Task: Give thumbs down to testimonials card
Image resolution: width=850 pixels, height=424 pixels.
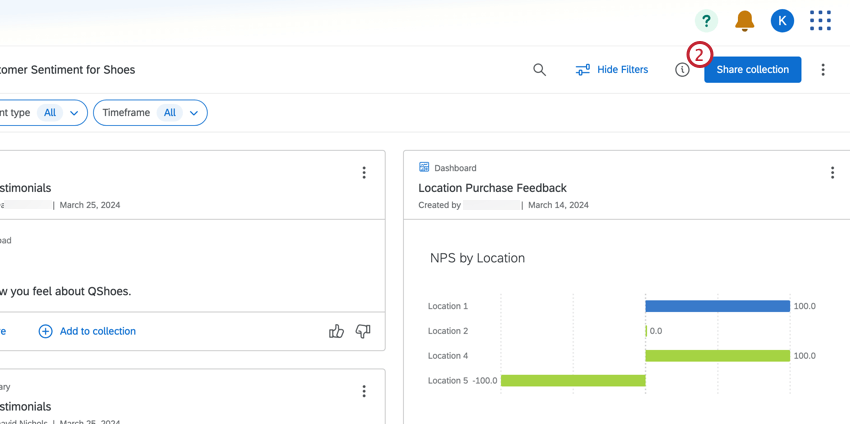Action: pos(363,331)
